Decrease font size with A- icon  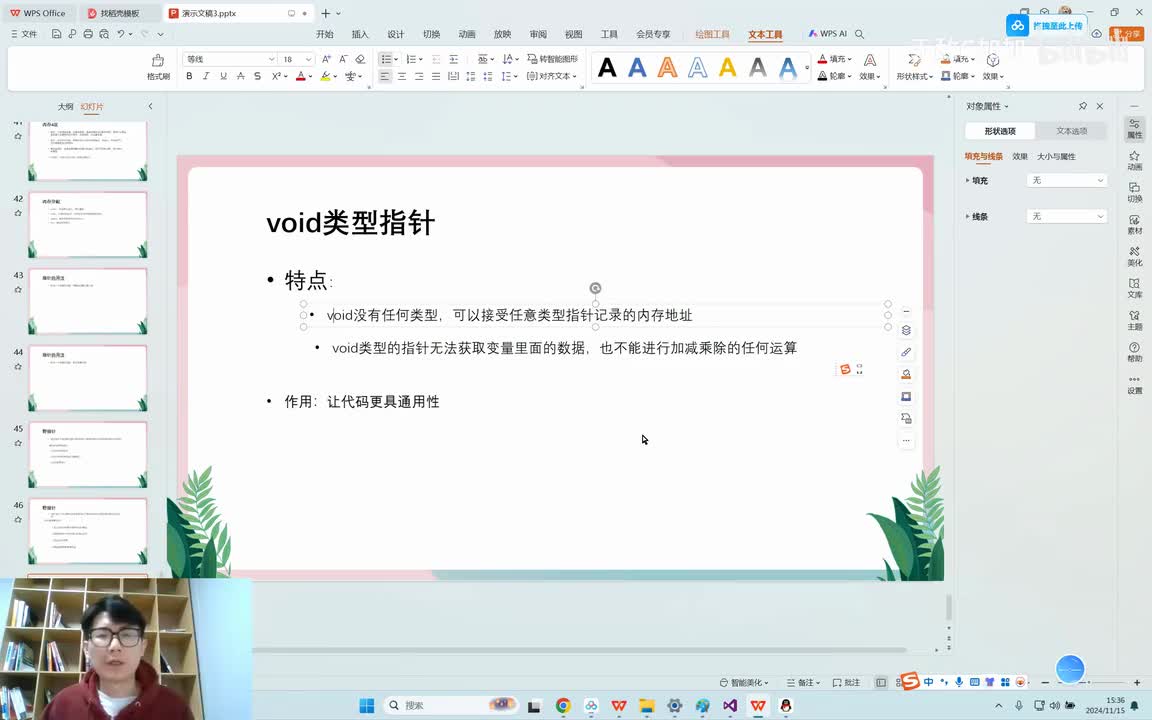point(343,59)
